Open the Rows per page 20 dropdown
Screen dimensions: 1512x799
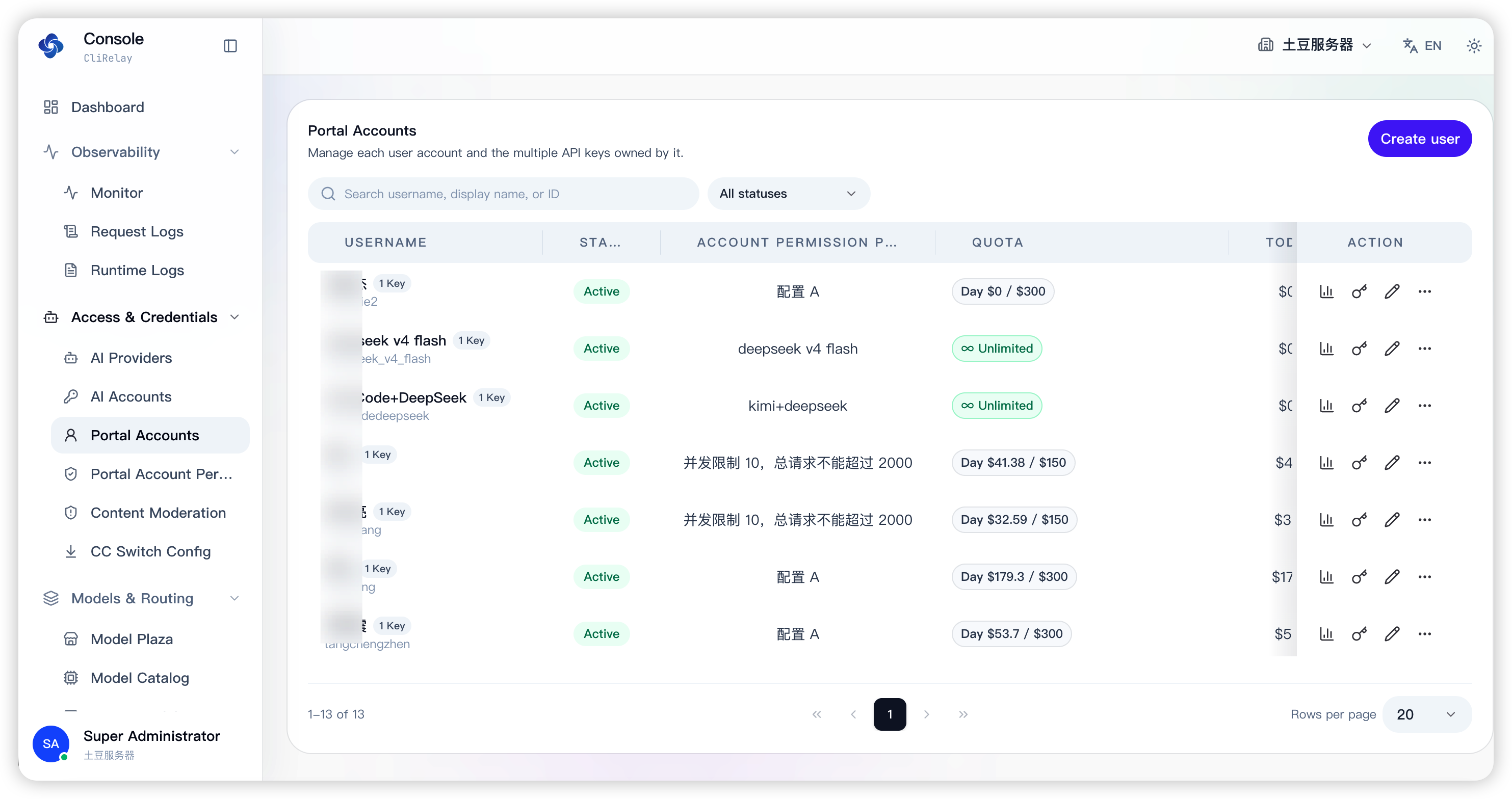(x=1426, y=714)
